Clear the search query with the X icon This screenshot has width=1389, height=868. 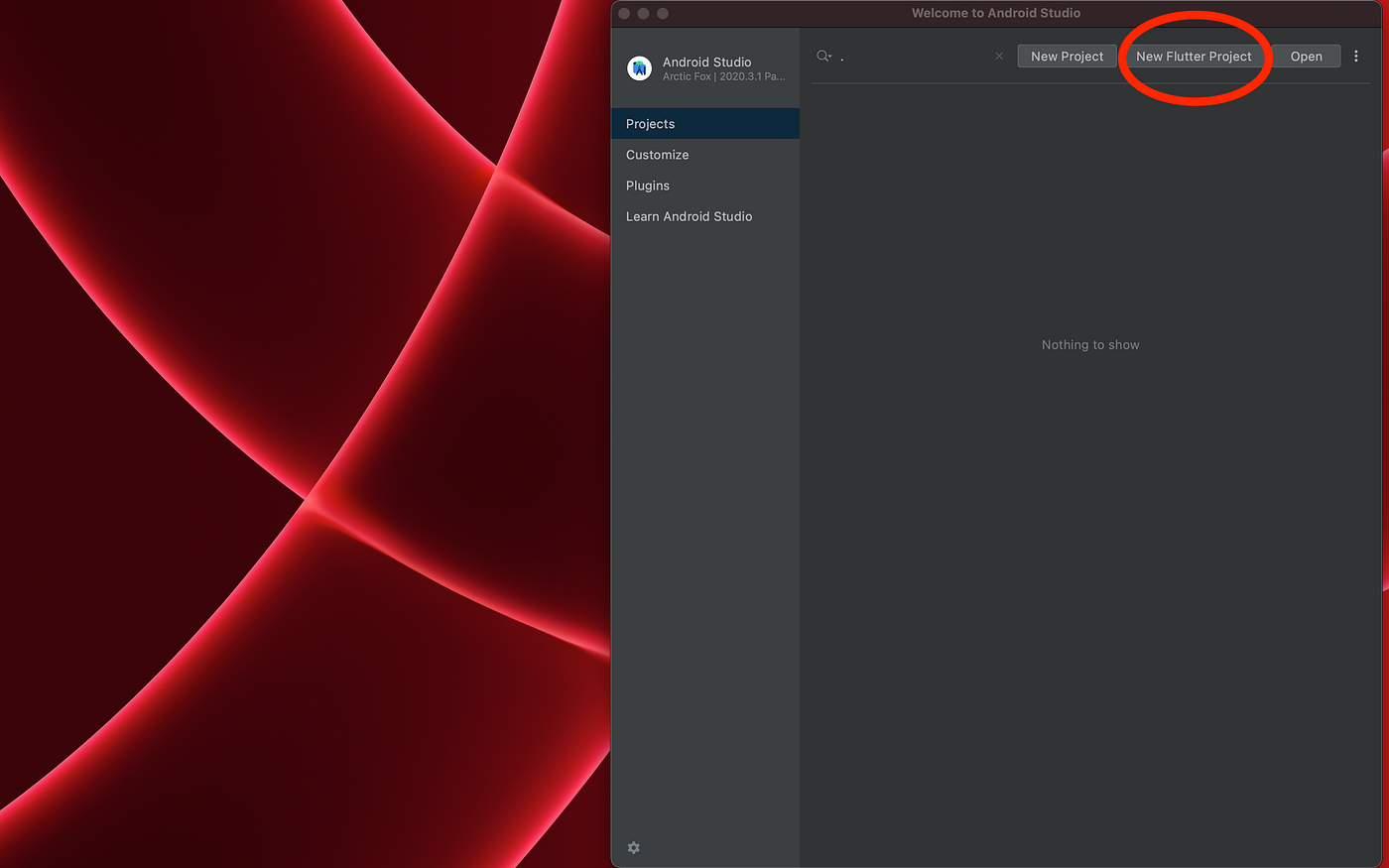tap(998, 56)
